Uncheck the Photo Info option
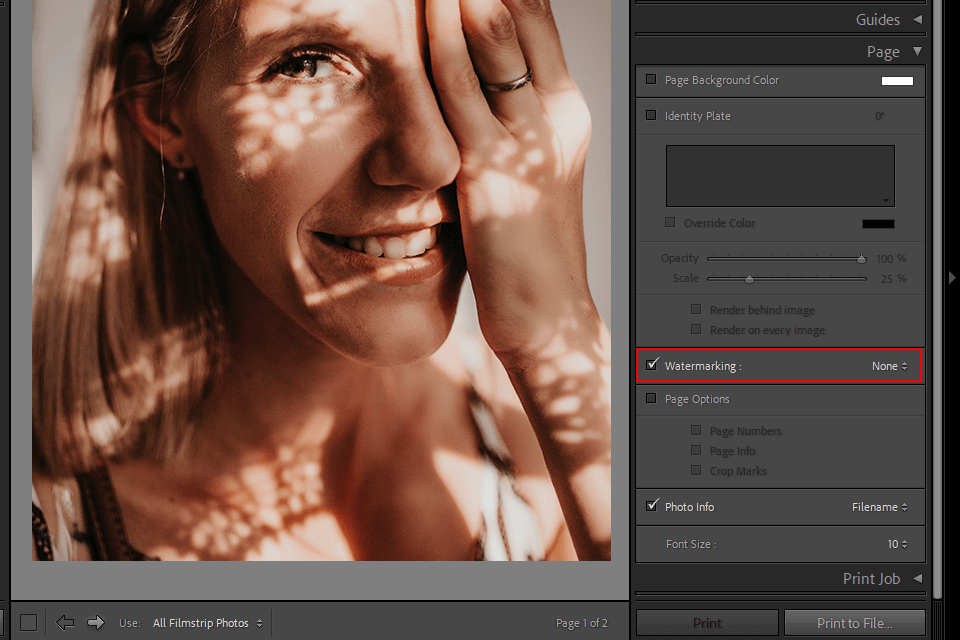The width and height of the screenshot is (960, 640). pyautogui.click(x=652, y=506)
